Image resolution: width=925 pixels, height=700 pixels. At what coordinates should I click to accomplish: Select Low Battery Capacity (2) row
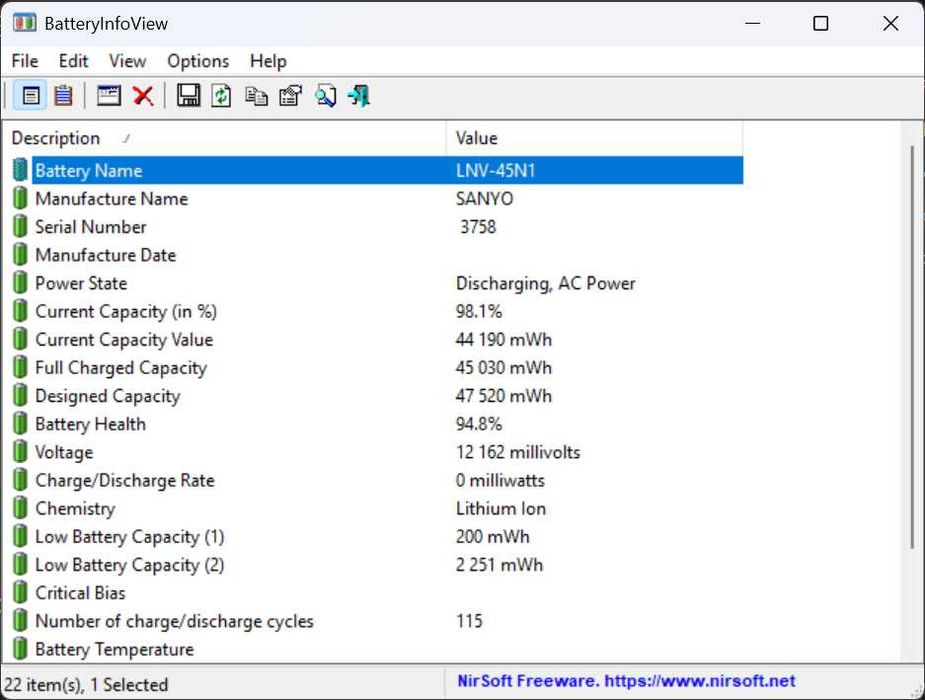[x=377, y=564]
